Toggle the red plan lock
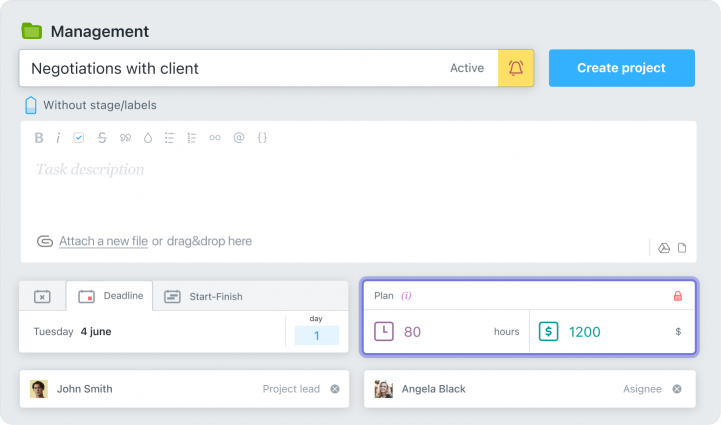 click(x=677, y=296)
